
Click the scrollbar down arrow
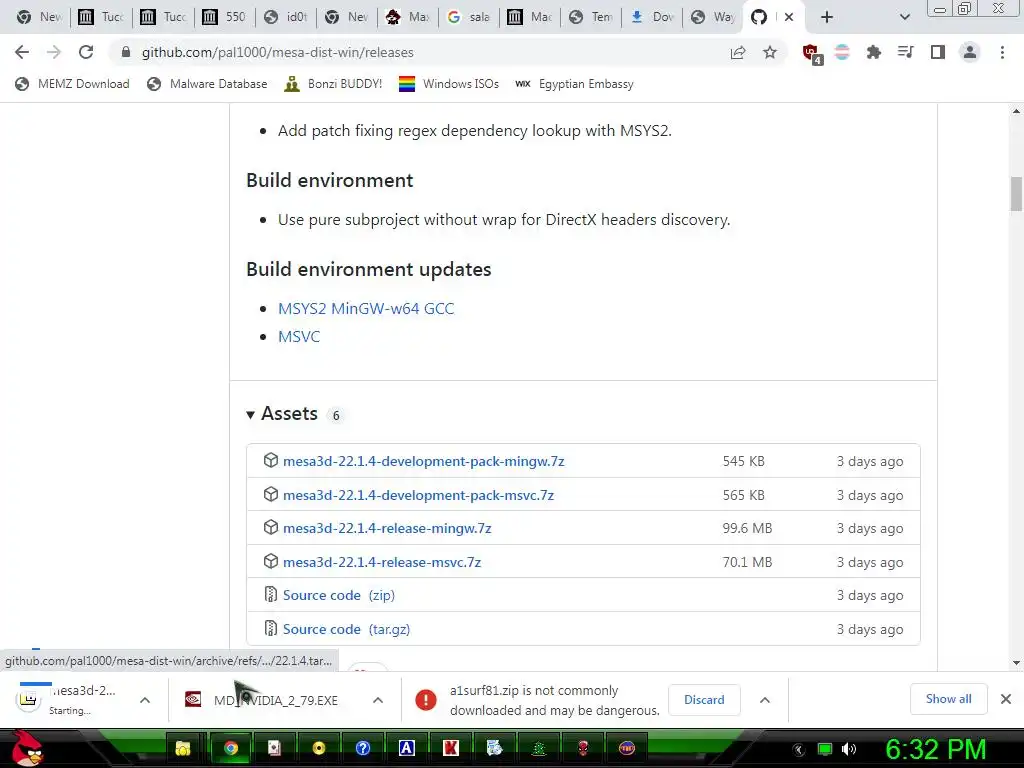point(1016,663)
